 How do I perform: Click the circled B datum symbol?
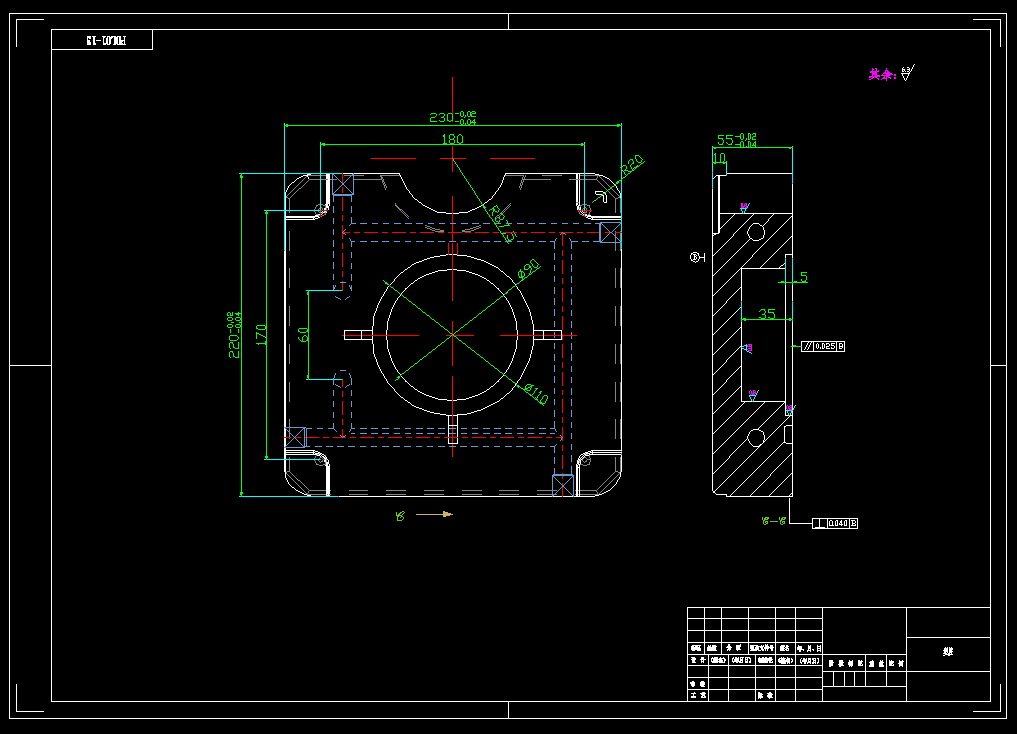click(696, 257)
